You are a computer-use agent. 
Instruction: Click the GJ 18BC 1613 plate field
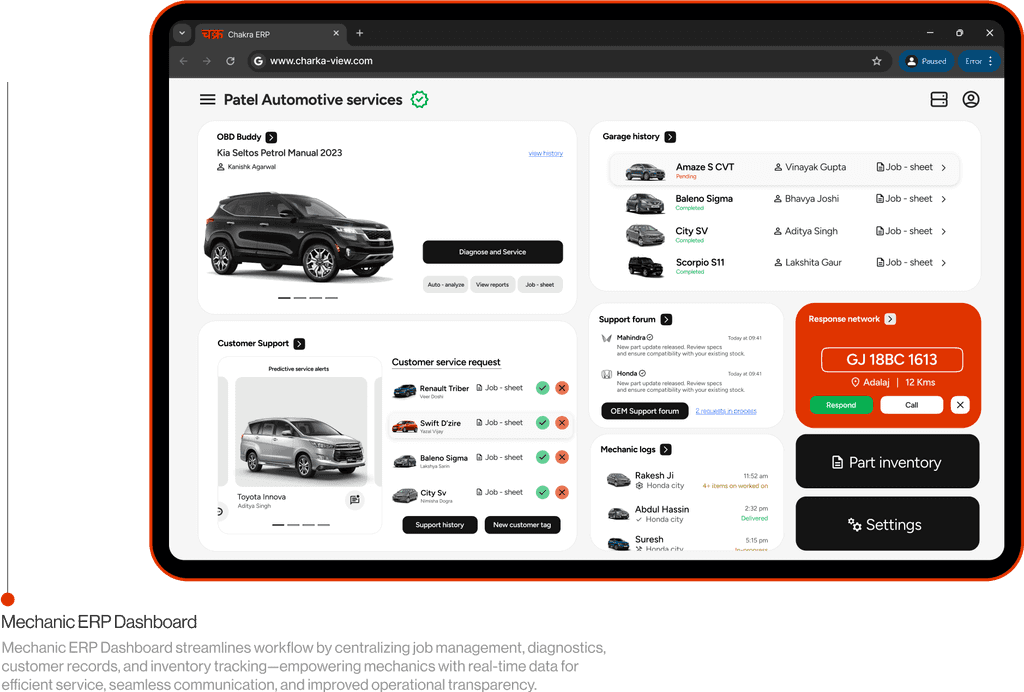click(x=891, y=360)
